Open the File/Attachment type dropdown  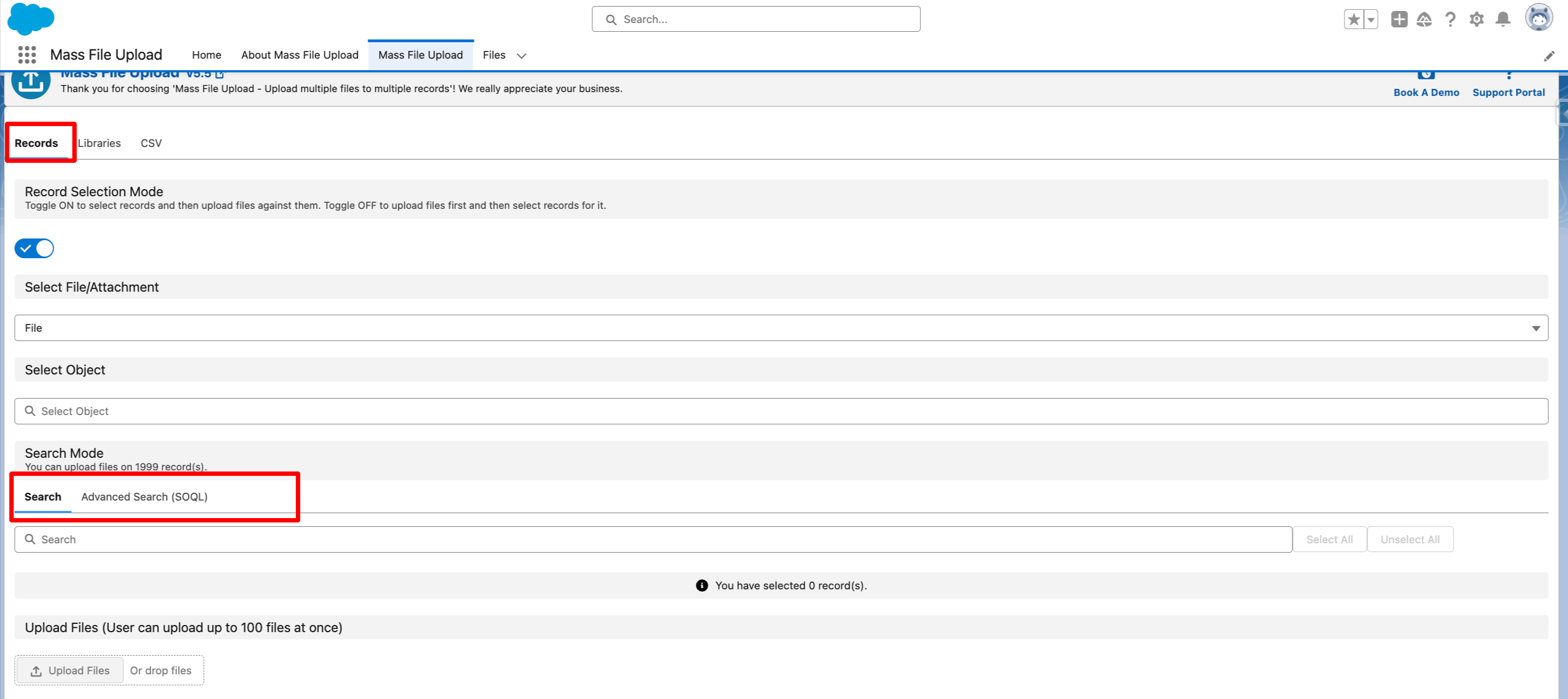pos(781,328)
